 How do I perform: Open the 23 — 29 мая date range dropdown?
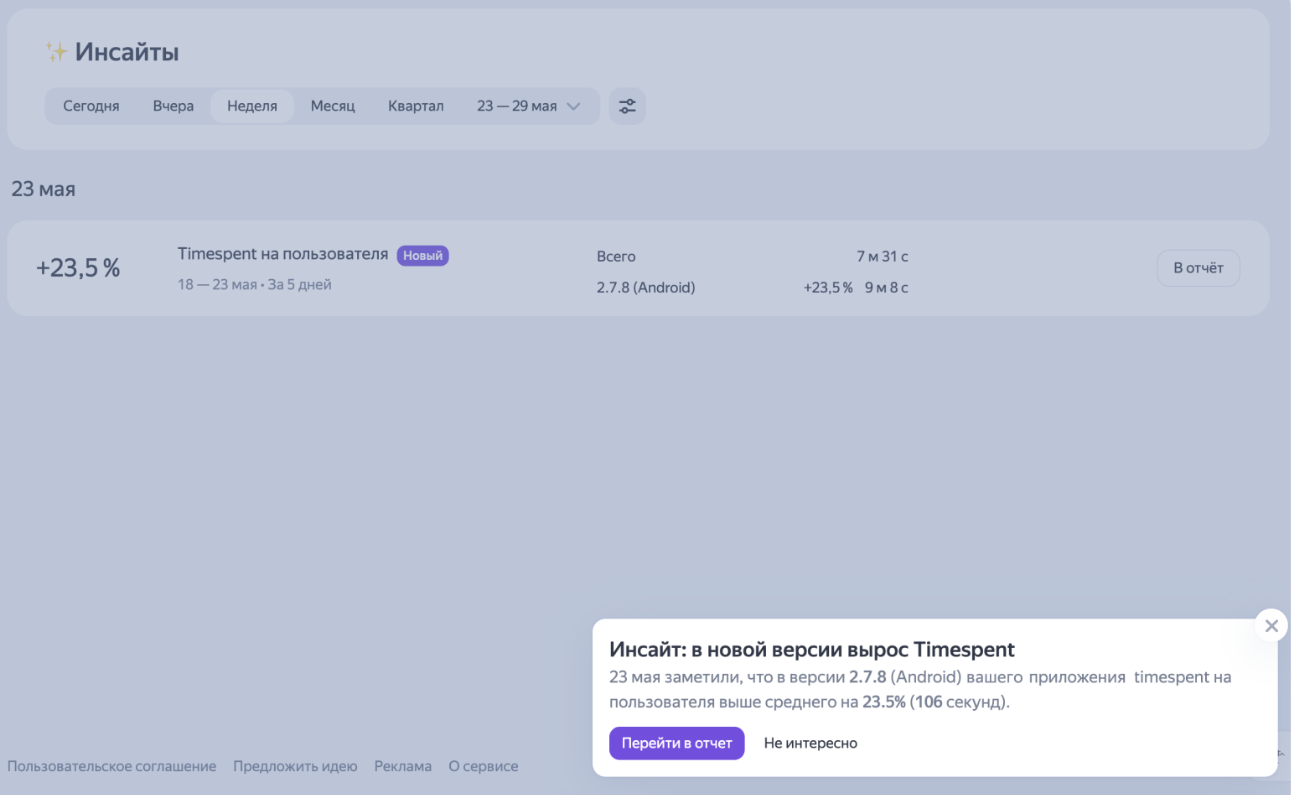(x=528, y=106)
